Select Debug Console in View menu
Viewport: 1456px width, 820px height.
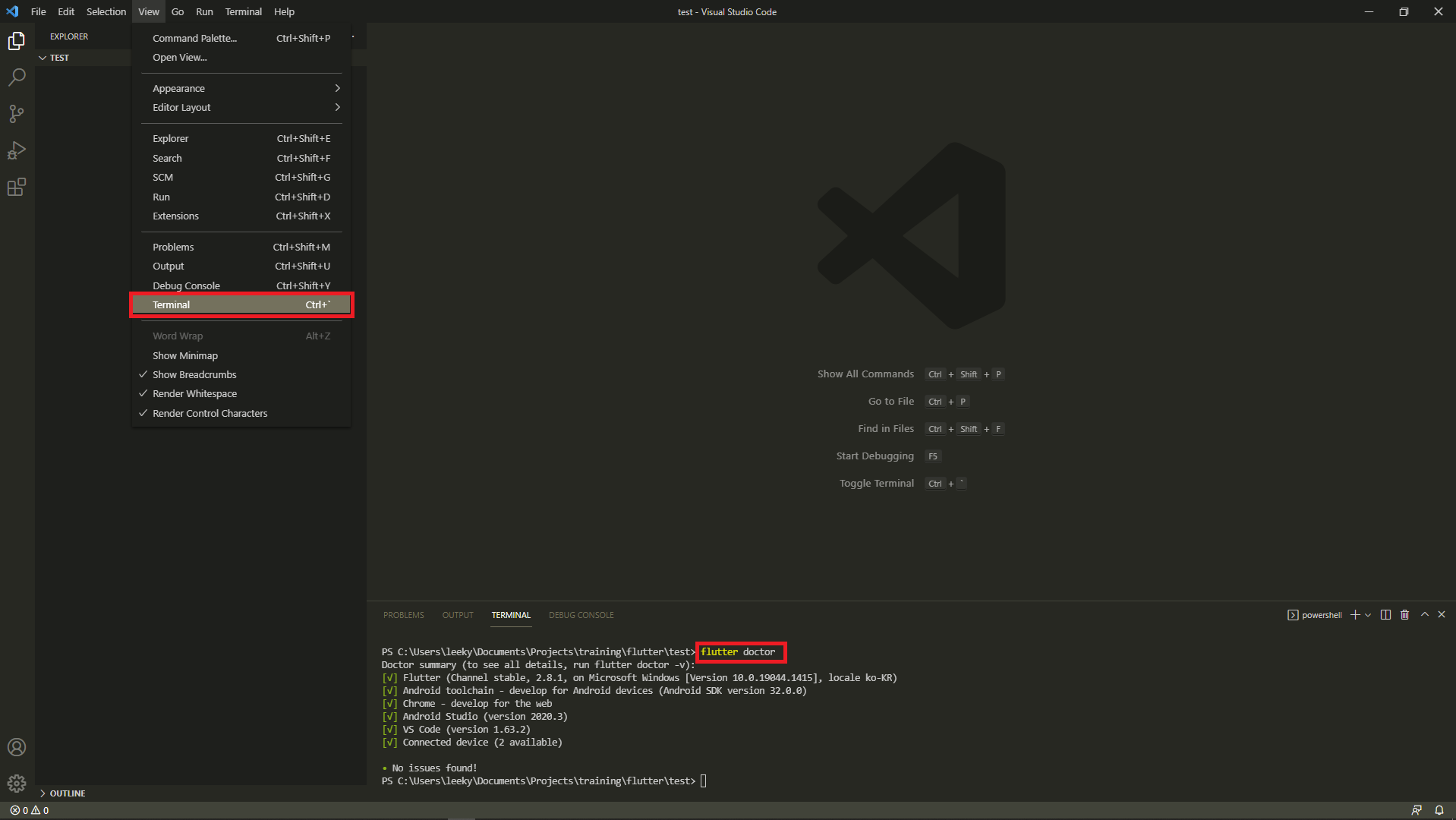point(241,286)
